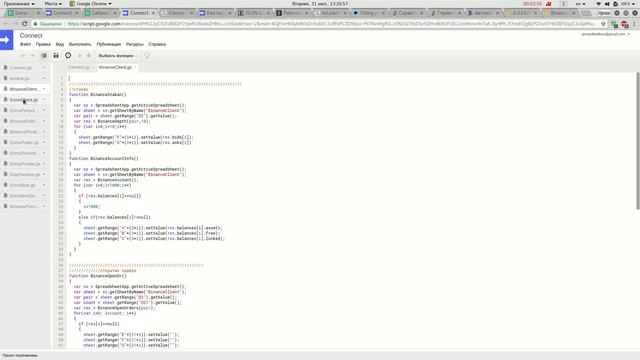Run the script with the play icon
The height and width of the screenshot is (360, 640).
pyautogui.click(x=80, y=56)
